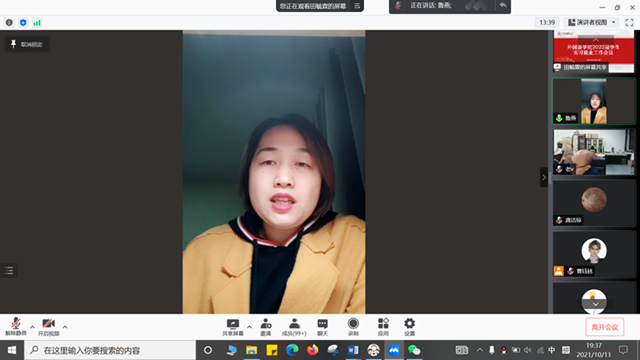The height and width of the screenshot is (360, 640).
Task: Click 离开会议 leave meeting button
Action: tap(605, 327)
